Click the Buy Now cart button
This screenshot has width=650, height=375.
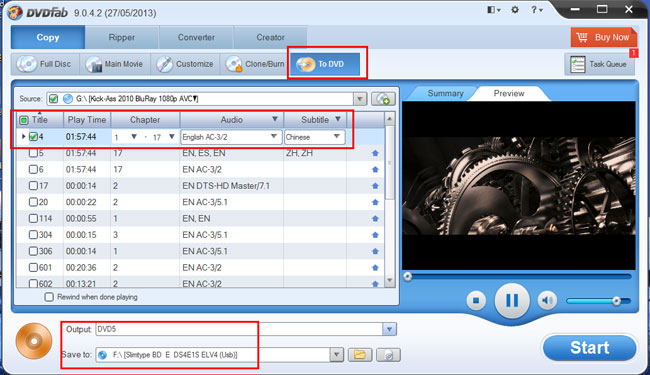click(x=604, y=37)
